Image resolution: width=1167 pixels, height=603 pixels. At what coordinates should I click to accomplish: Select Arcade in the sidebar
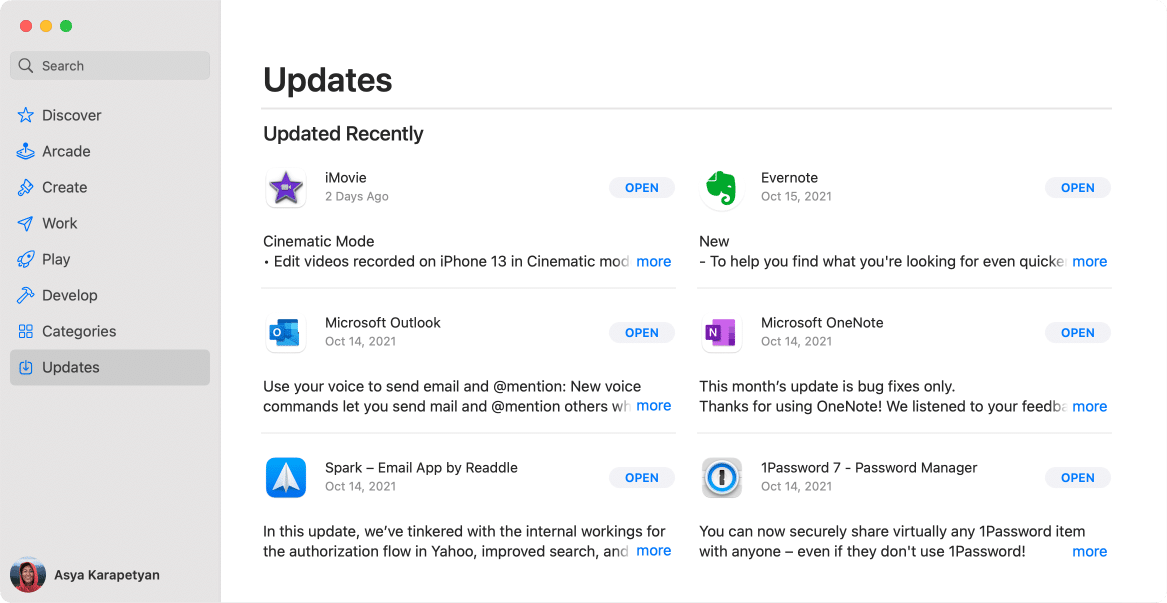(66, 151)
